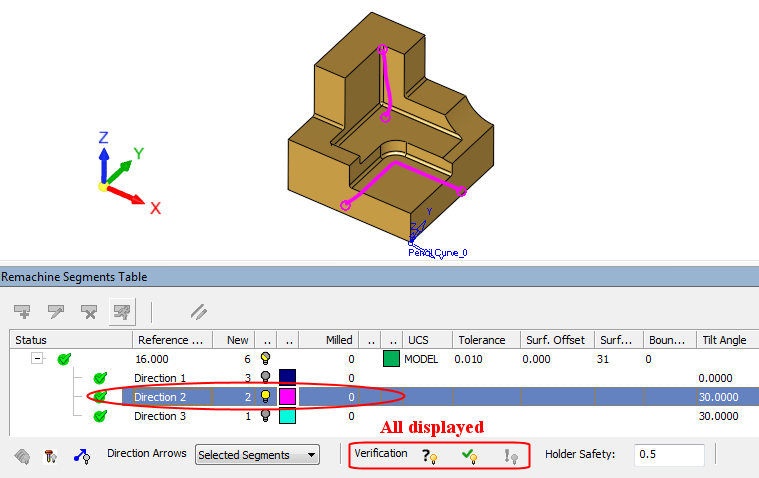The height and width of the screenshot is (478, 759).
Task: Click the magenta color swatch for Direction 2
Action: point(287,396)
